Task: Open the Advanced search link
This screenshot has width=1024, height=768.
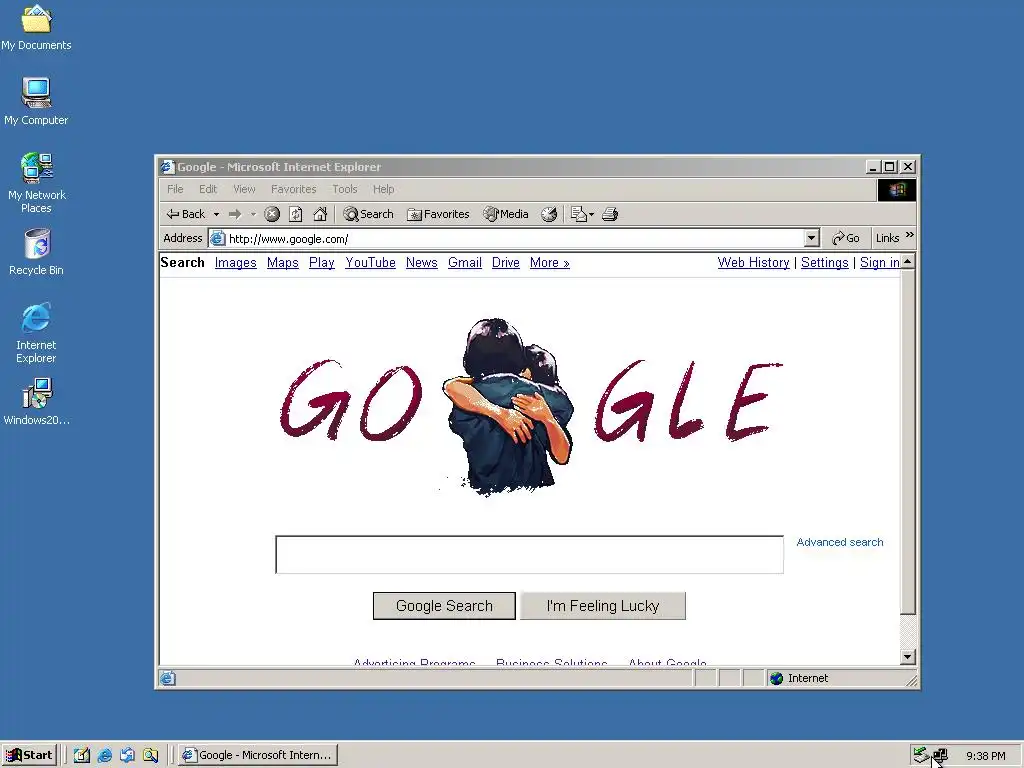Action: tap(840, 542)
